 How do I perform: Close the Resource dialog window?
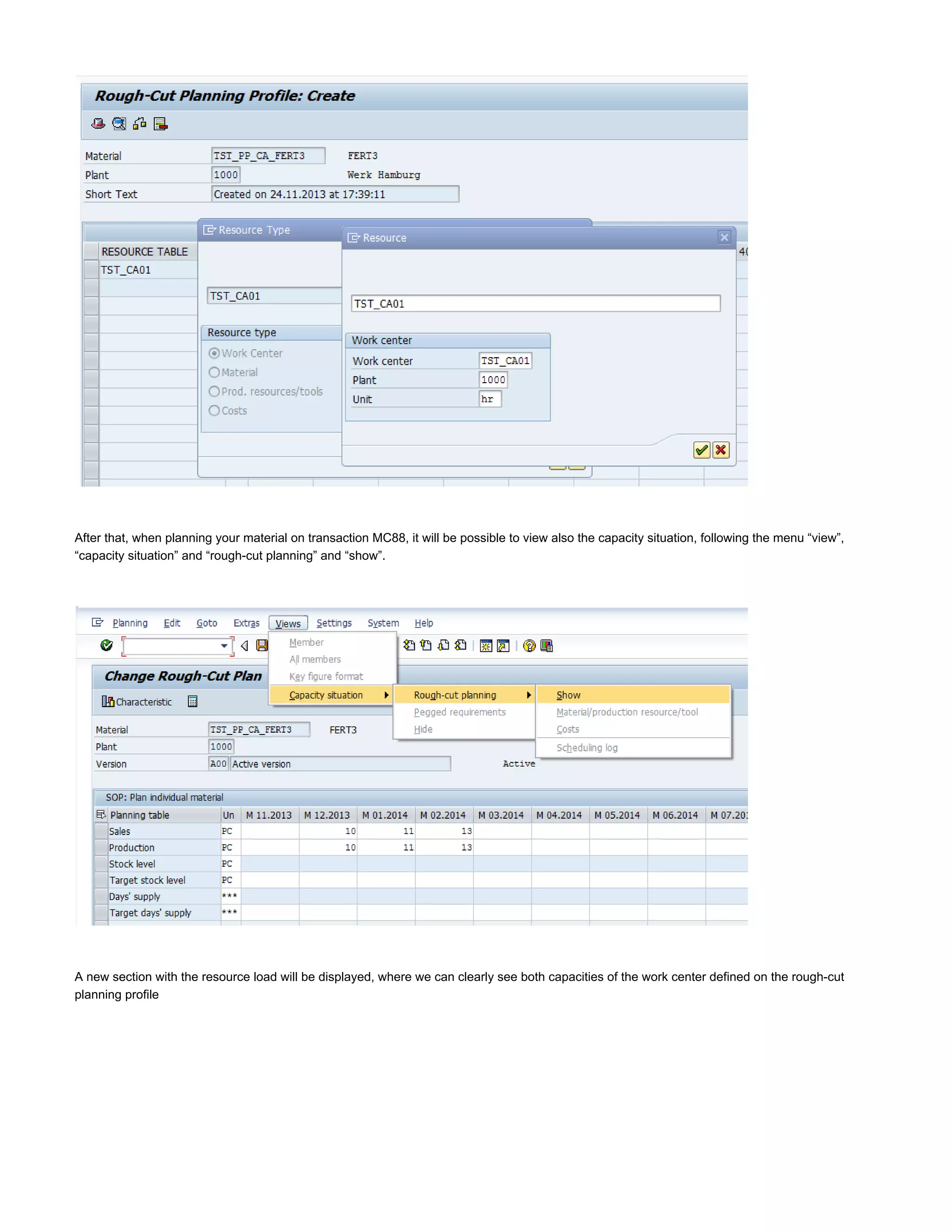(x=724, y=238)
